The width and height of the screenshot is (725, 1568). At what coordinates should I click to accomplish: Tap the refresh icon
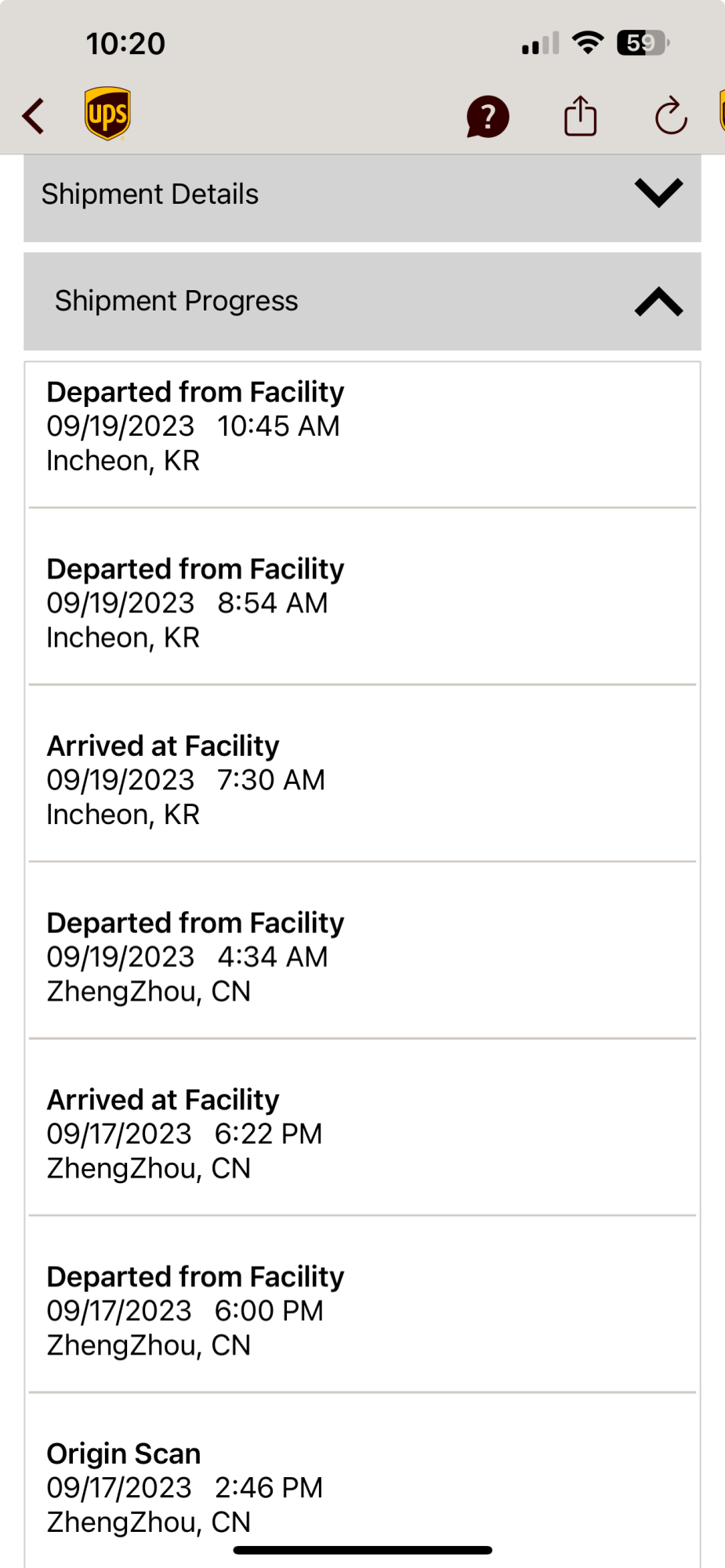pyautogui.click(x=671, y=117)
